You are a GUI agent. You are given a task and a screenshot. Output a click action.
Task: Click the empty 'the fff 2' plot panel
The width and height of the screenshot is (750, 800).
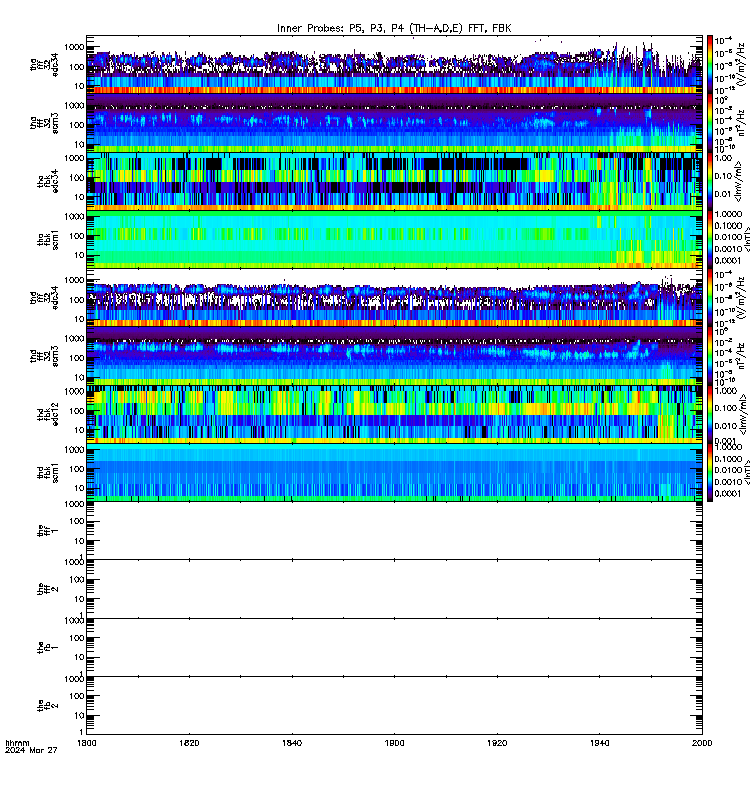(x=394, y=589)
